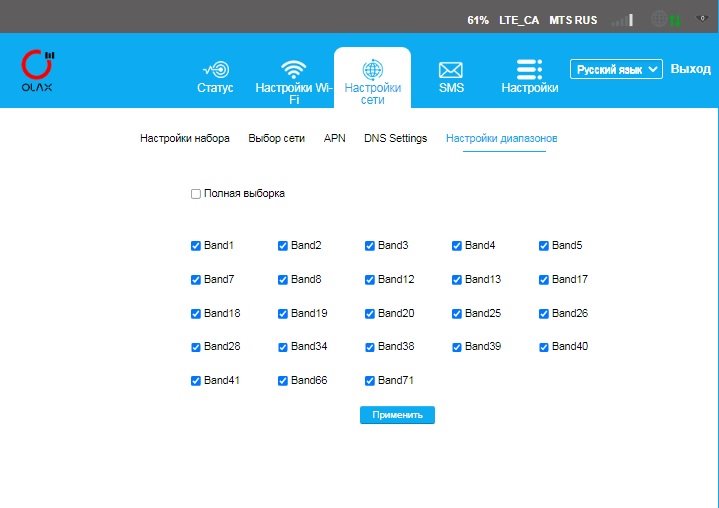
Task: Click the Выход logout link
Action: [690, 69]
